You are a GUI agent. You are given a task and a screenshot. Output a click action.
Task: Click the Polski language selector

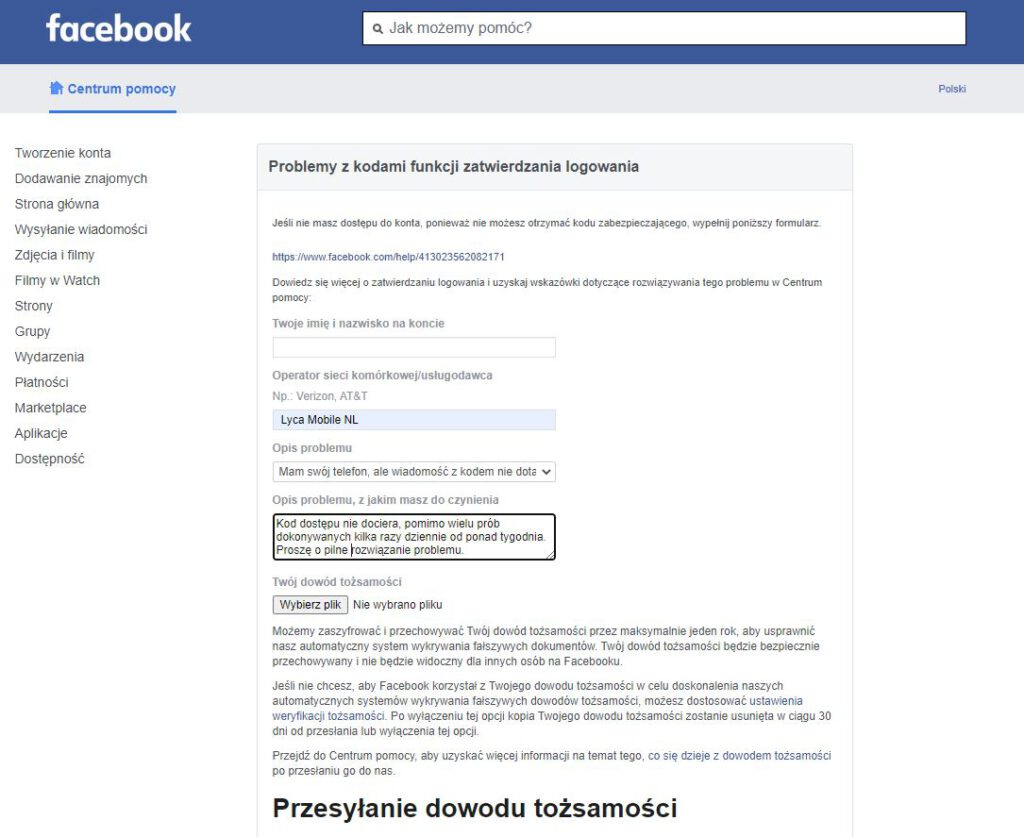tap(952, 89)
